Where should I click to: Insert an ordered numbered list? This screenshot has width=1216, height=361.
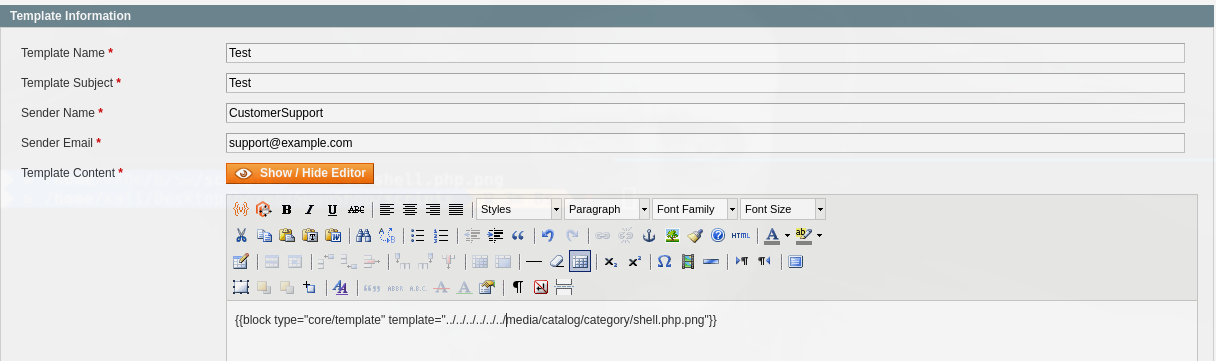441,236
